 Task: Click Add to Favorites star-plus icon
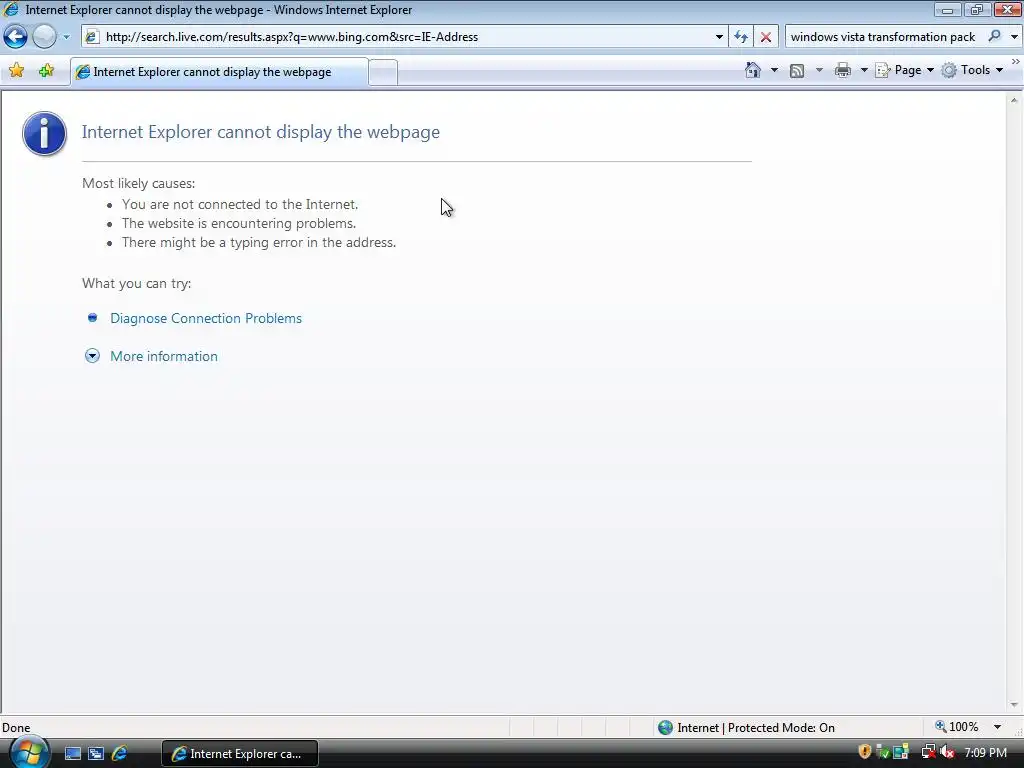coord(46,71)
